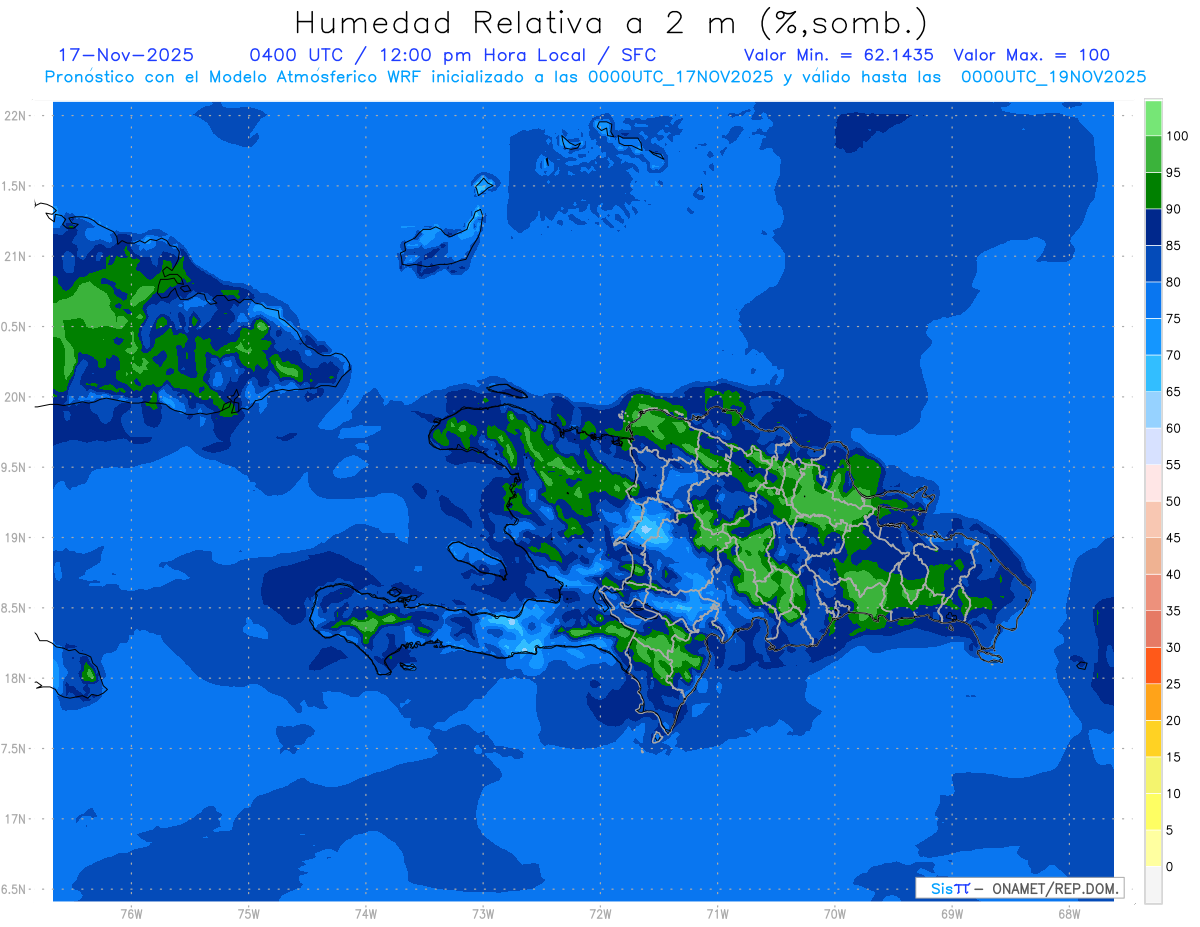Select the date text "17-Nov-2025"
1200x927 pixels.
[126, 55]
